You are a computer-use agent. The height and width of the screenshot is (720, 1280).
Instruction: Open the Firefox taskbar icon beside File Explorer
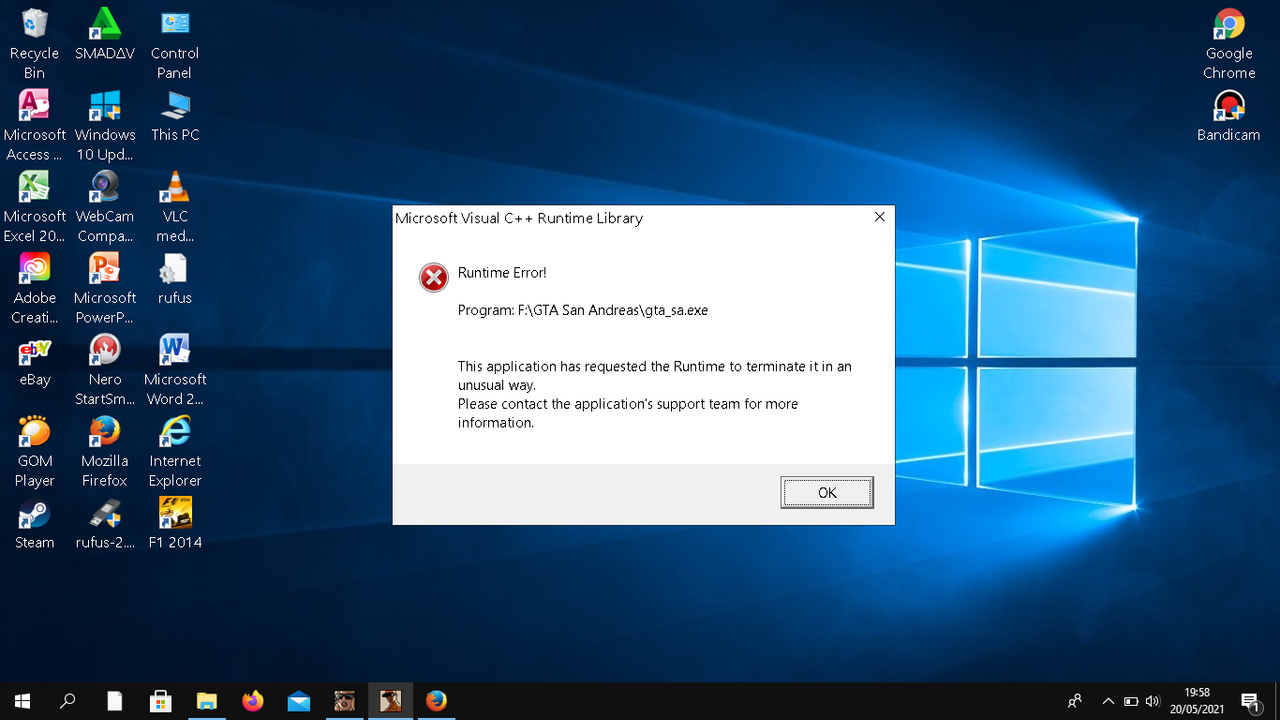253,701
